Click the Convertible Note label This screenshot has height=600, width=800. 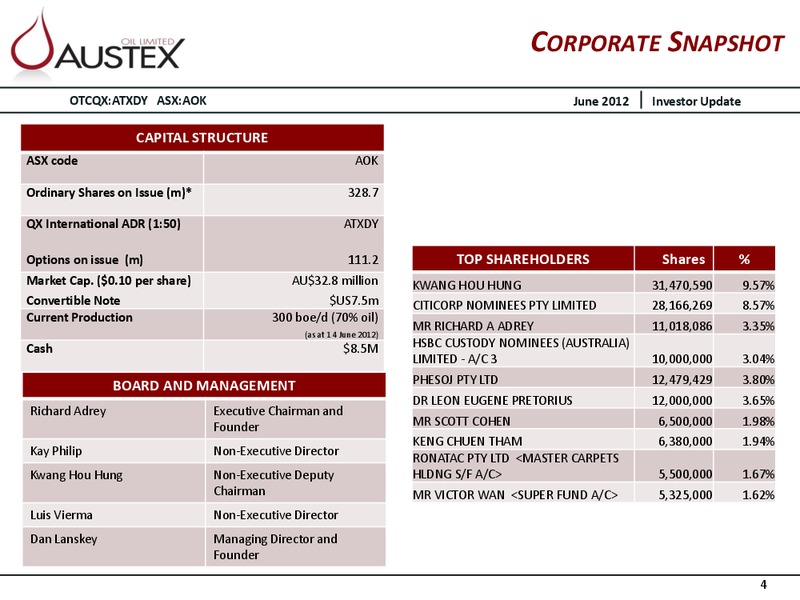click(x=73, y=301)
